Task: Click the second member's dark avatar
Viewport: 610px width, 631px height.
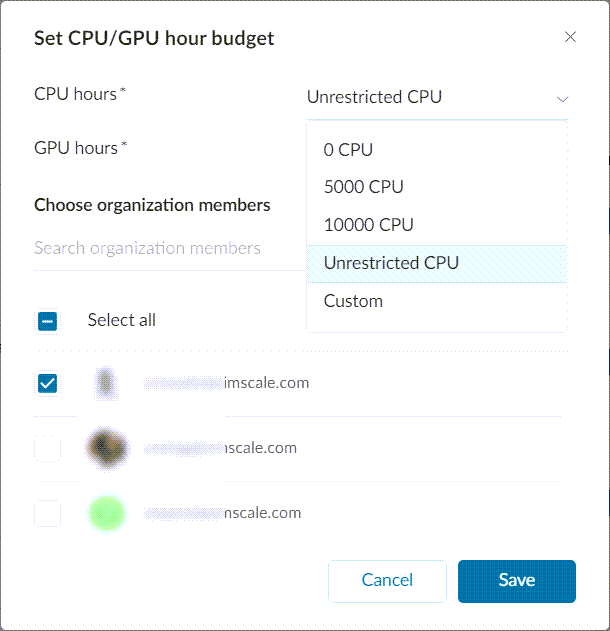Action: coord(107,449)
